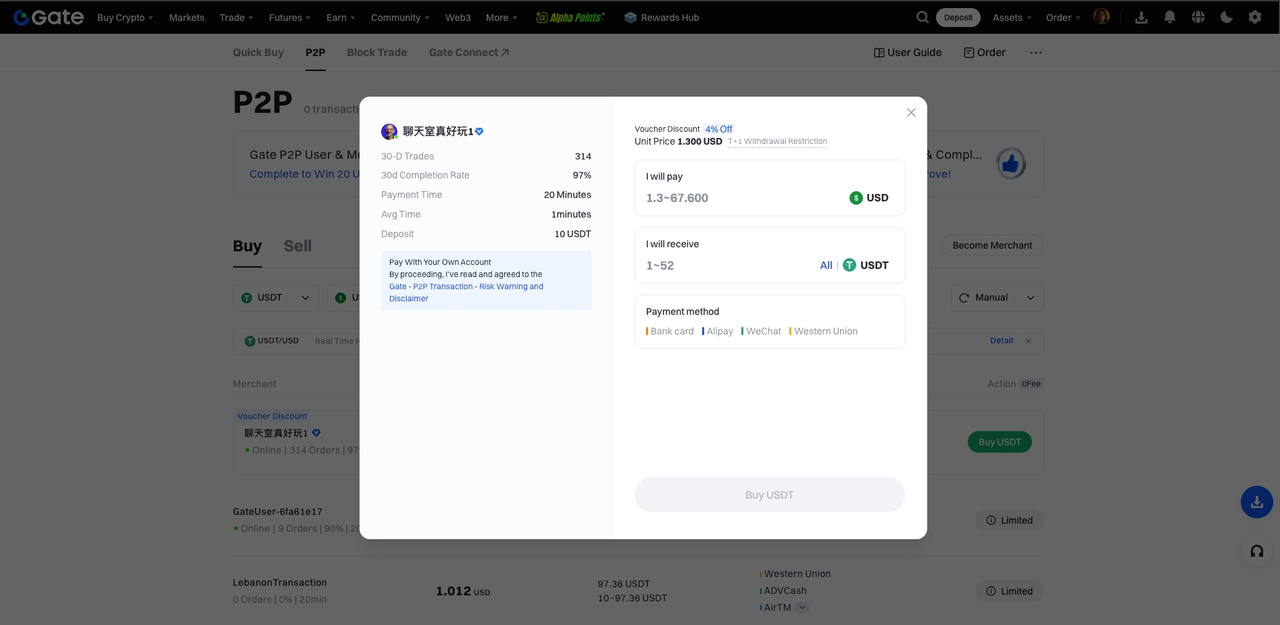Open settings gear icon in header
Screen dimensions: 1280x625
click(1255, 17)
